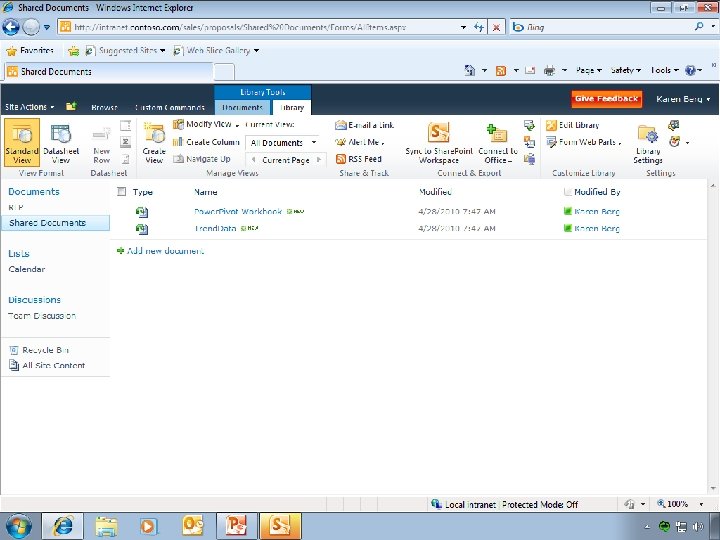
Task: Open Favorites in IE bar
Action: tap(31, 51)
